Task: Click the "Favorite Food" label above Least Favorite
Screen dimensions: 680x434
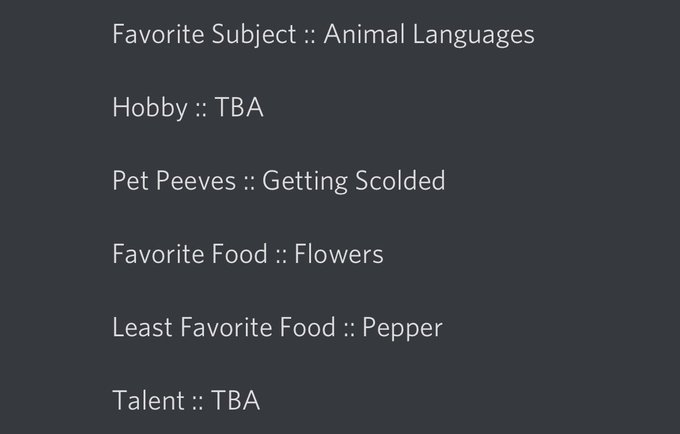Action: (190, 254)
